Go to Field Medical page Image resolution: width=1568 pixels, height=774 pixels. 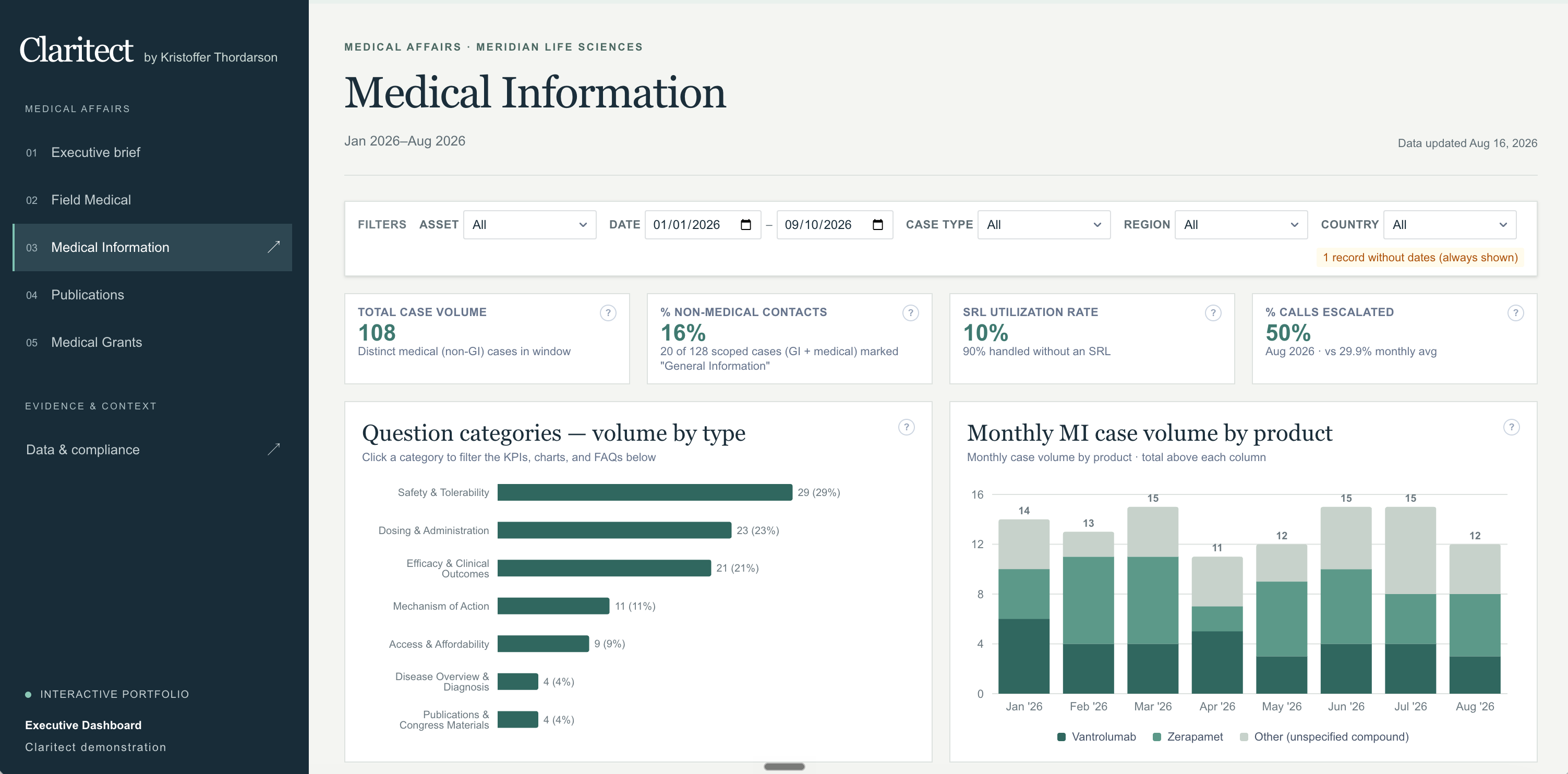tap(152, 200)
